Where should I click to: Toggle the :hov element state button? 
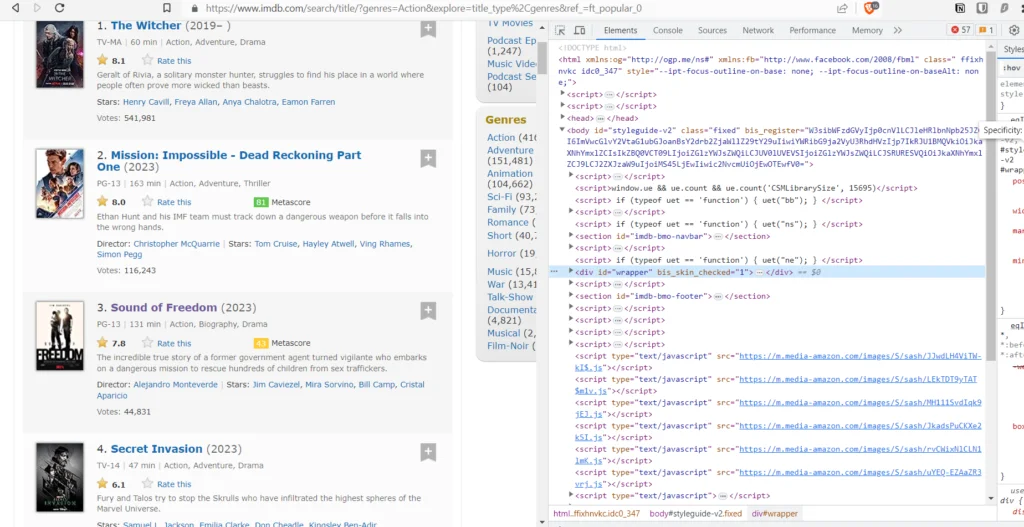1012,67
